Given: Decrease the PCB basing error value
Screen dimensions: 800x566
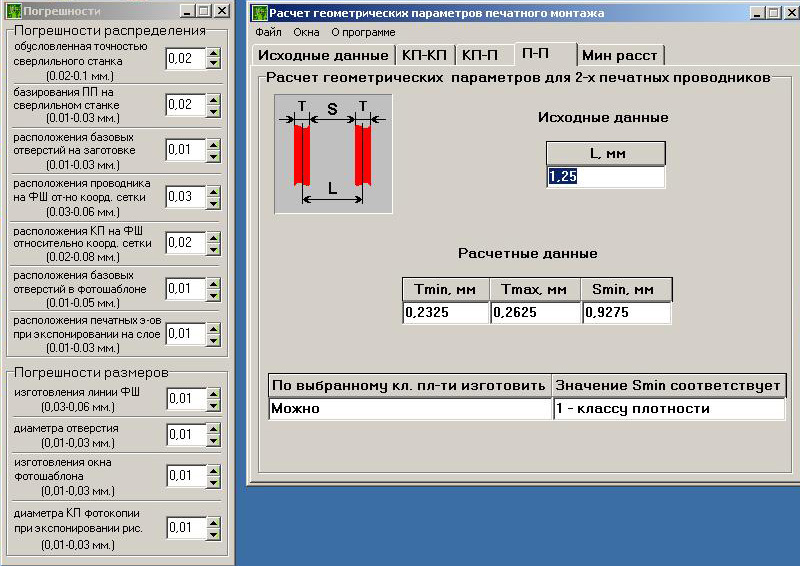Looking at the screenshot, I should (x=213, y=110).
